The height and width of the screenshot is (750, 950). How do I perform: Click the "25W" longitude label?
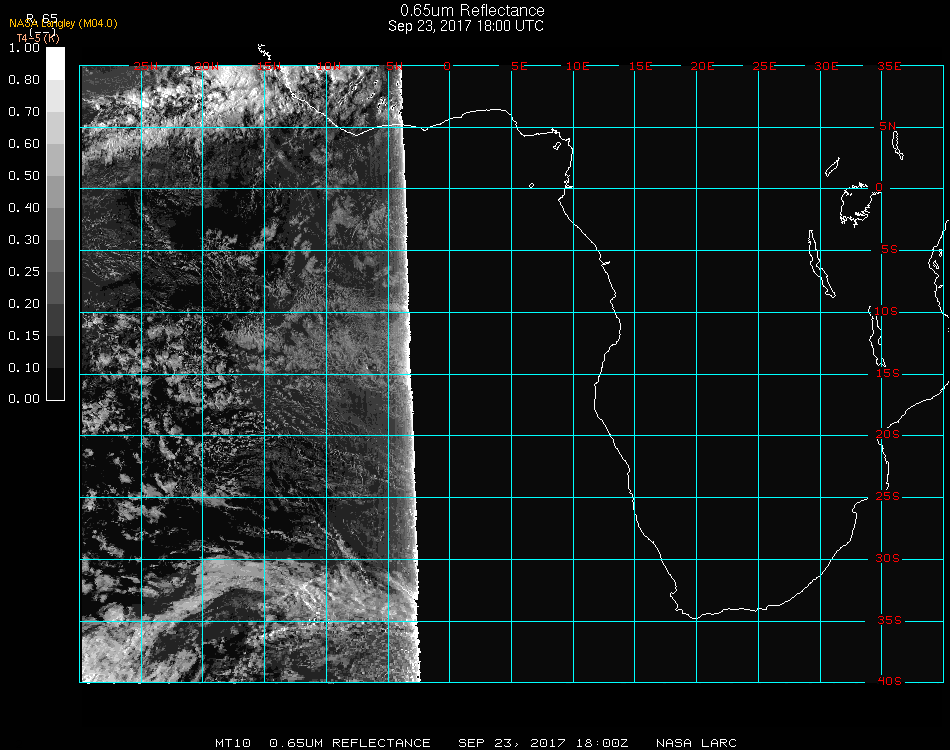tap(145, 66)
